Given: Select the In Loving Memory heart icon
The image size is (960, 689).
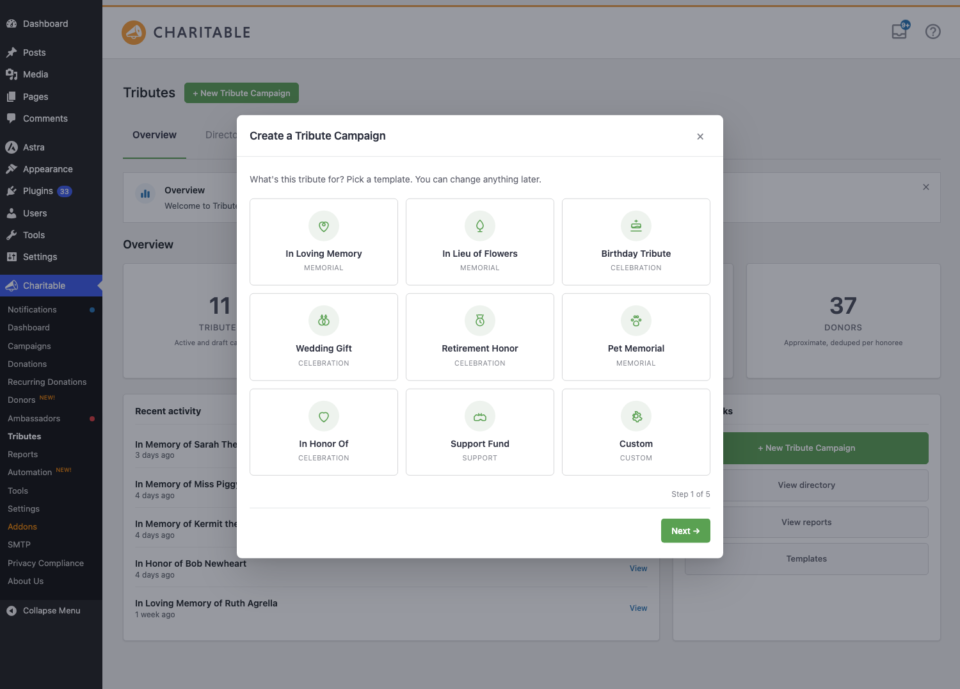Looking at the screenshot, I should 323,226.
